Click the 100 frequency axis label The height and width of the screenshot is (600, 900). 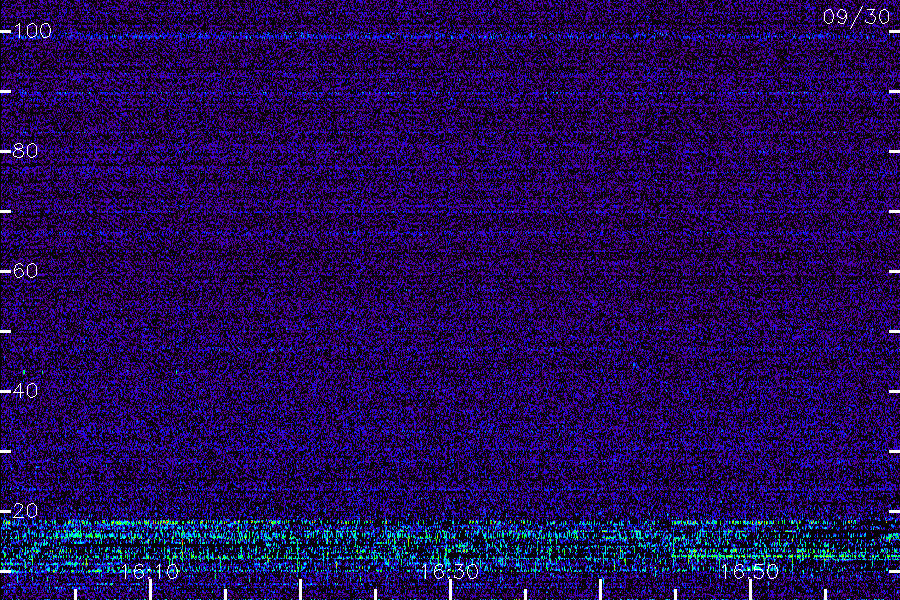pyautogui.click(x=33, y=31)
